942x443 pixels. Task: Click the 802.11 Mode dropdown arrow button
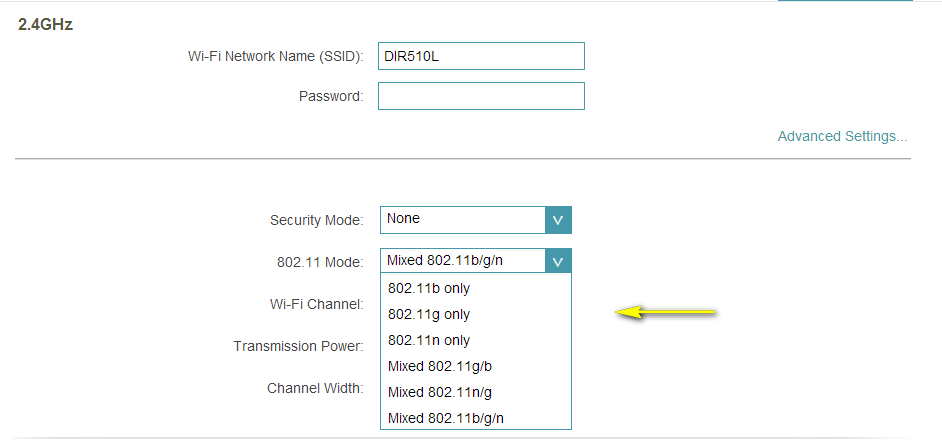(x=558, y=262)
